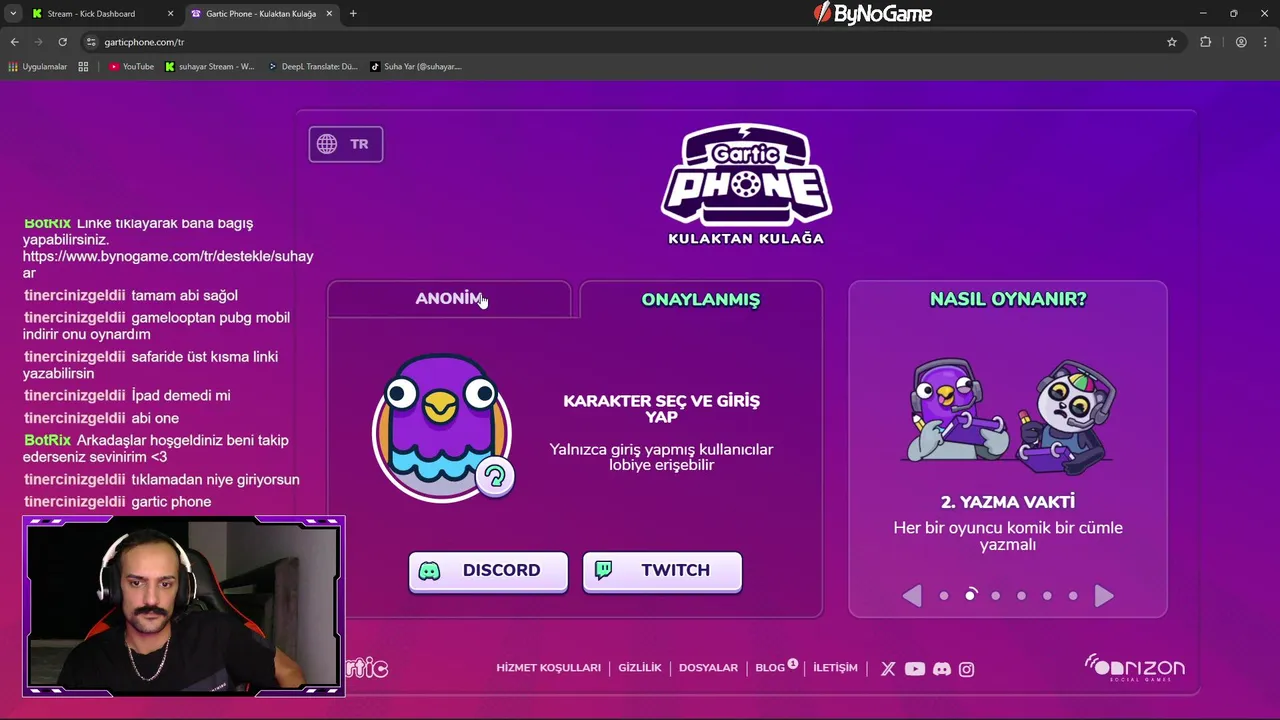Click the NASIL OYNANIR? heading
The width and height of the screenshot is (1280, 720).
(x=1008, y=299)
